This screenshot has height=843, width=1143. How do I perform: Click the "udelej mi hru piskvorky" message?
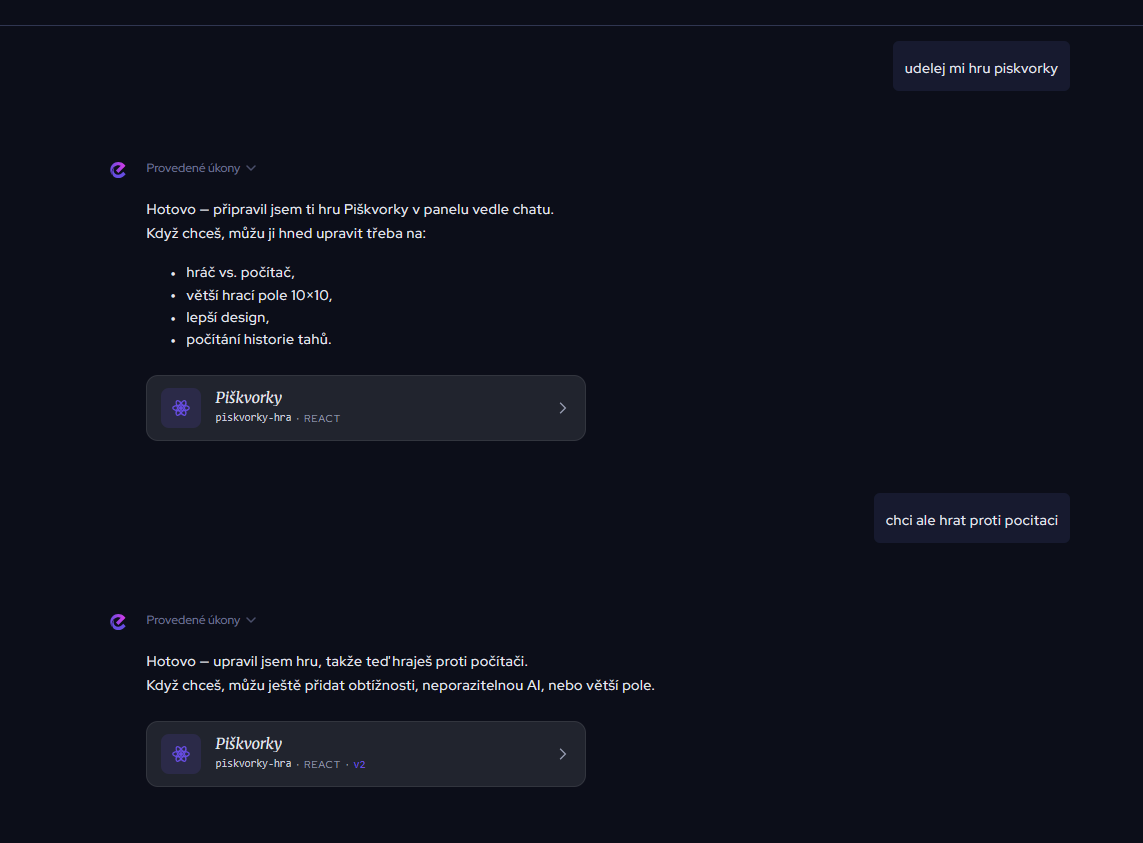coord(981,66)
